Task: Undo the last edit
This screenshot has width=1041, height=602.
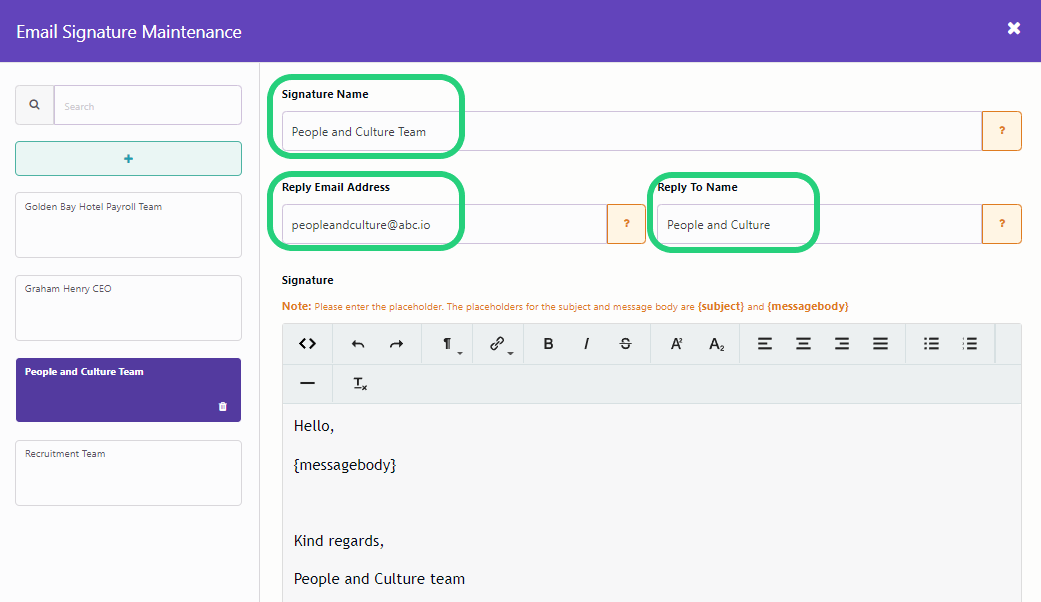Action: 358,344
